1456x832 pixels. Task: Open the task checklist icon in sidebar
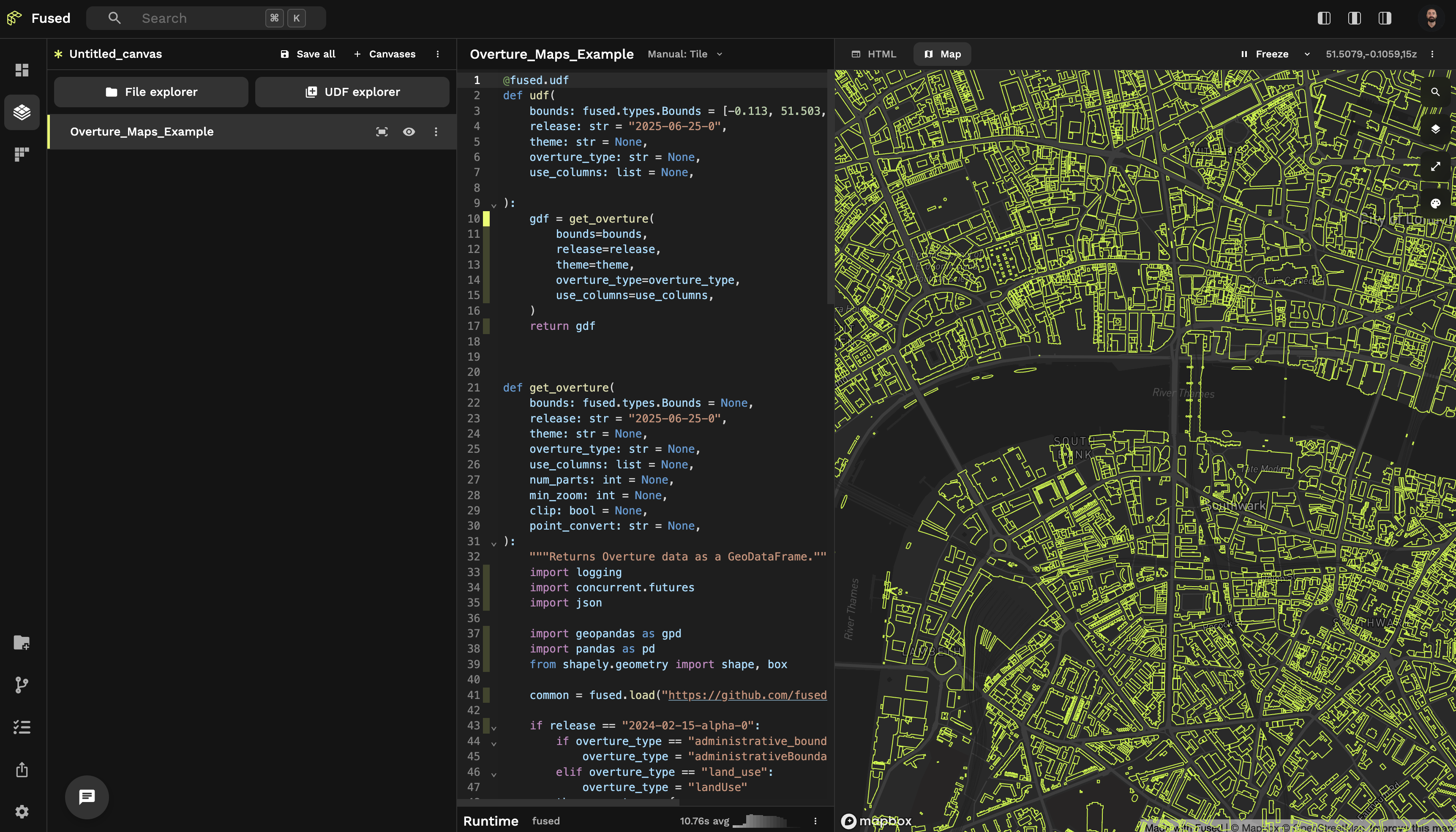tap(22, 726)
